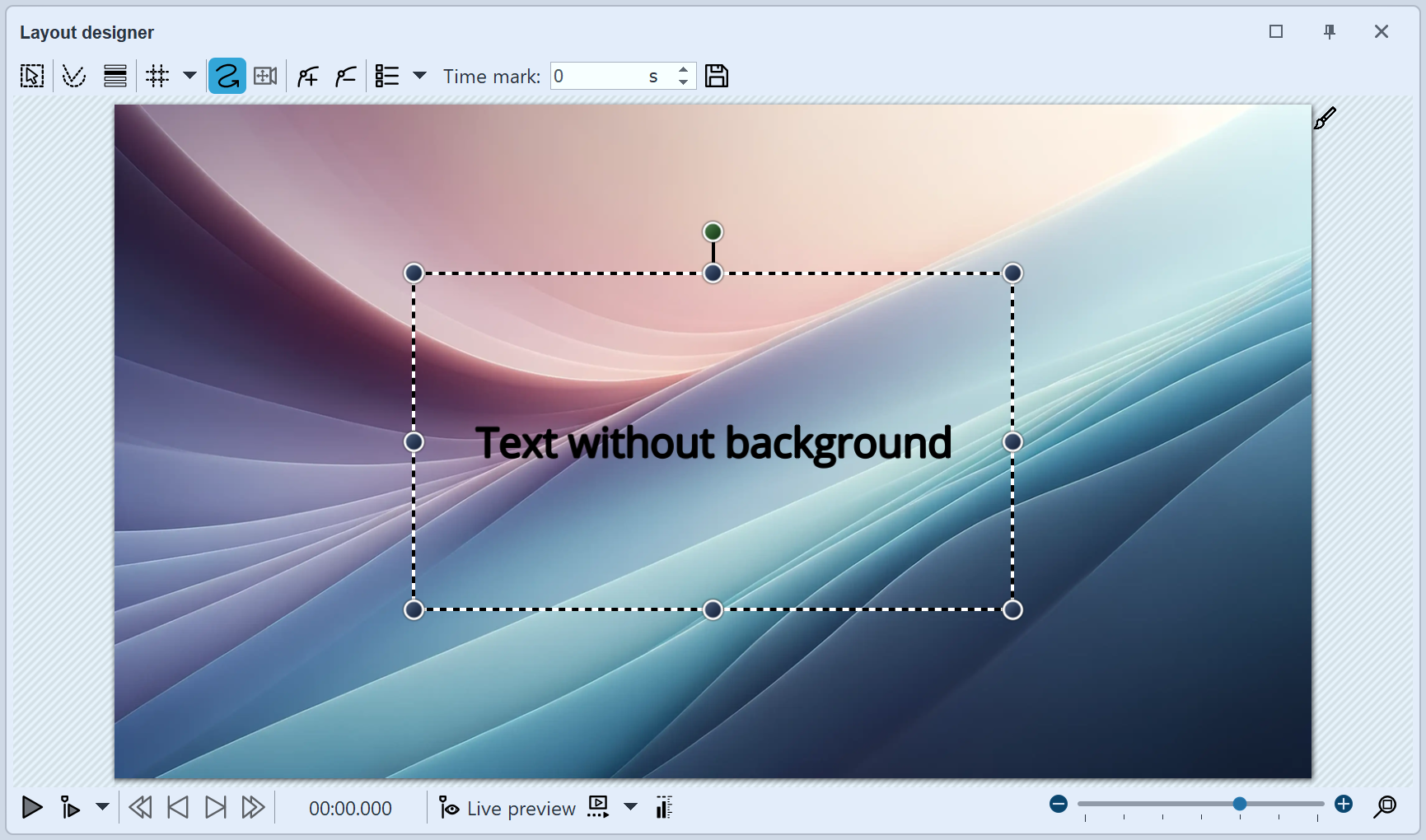
Task: Activate the transform frame tool
Action: (264, 75)
